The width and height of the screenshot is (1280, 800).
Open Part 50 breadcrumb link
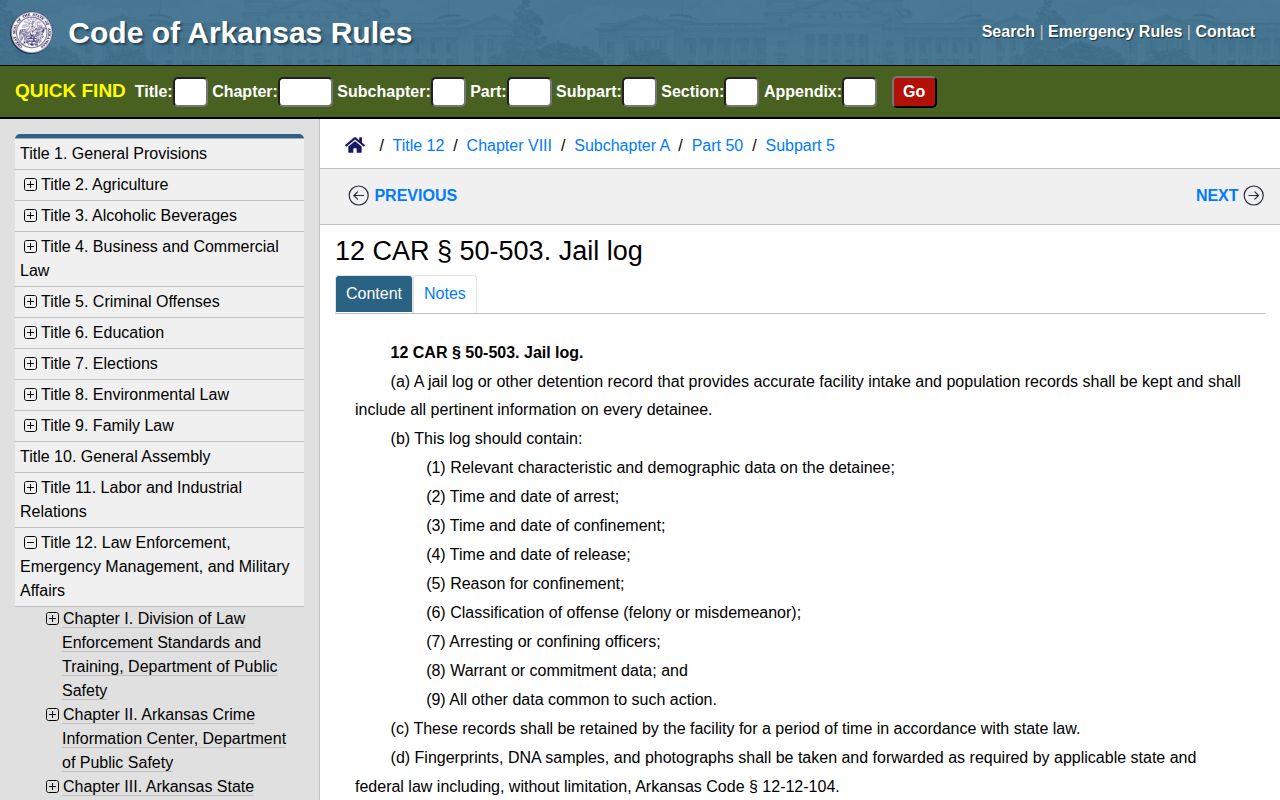pyautogui.click(x=717, y=145)
